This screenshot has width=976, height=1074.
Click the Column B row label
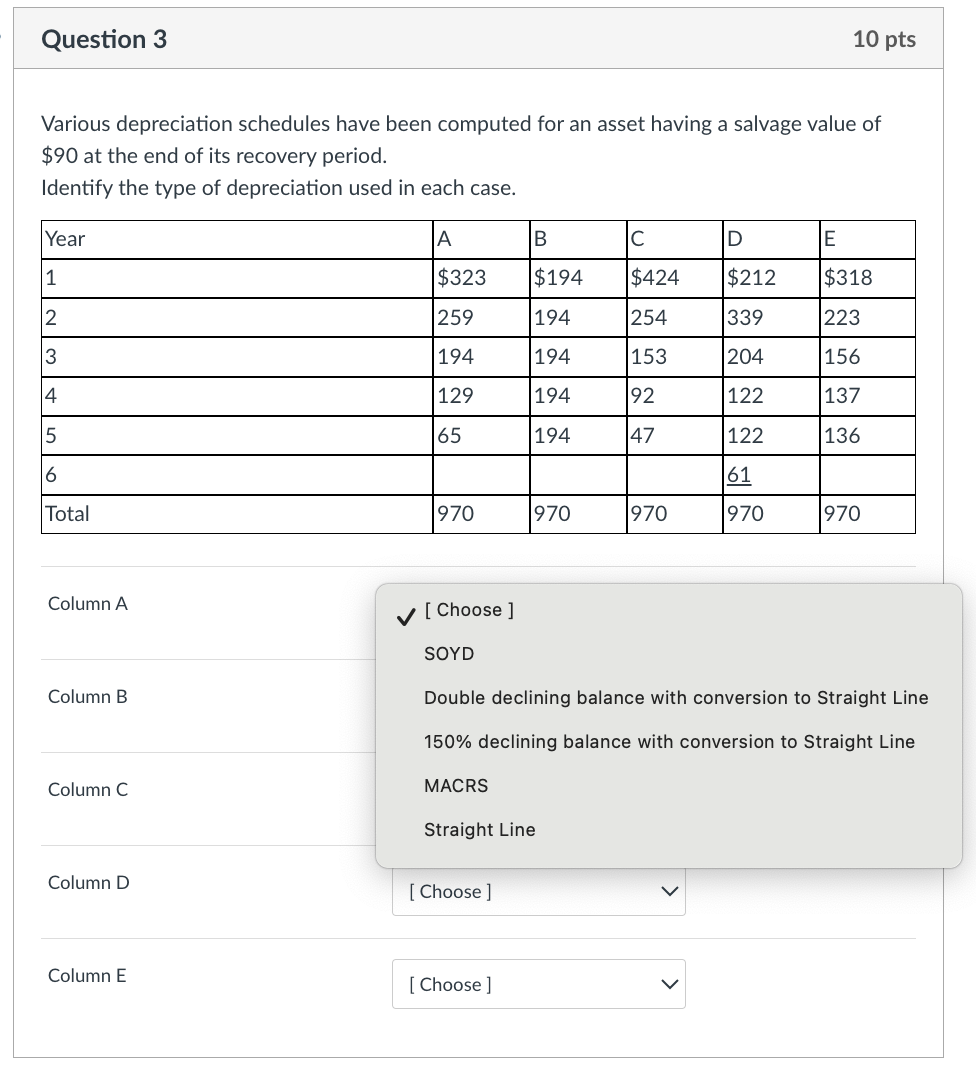coord(88,697)
